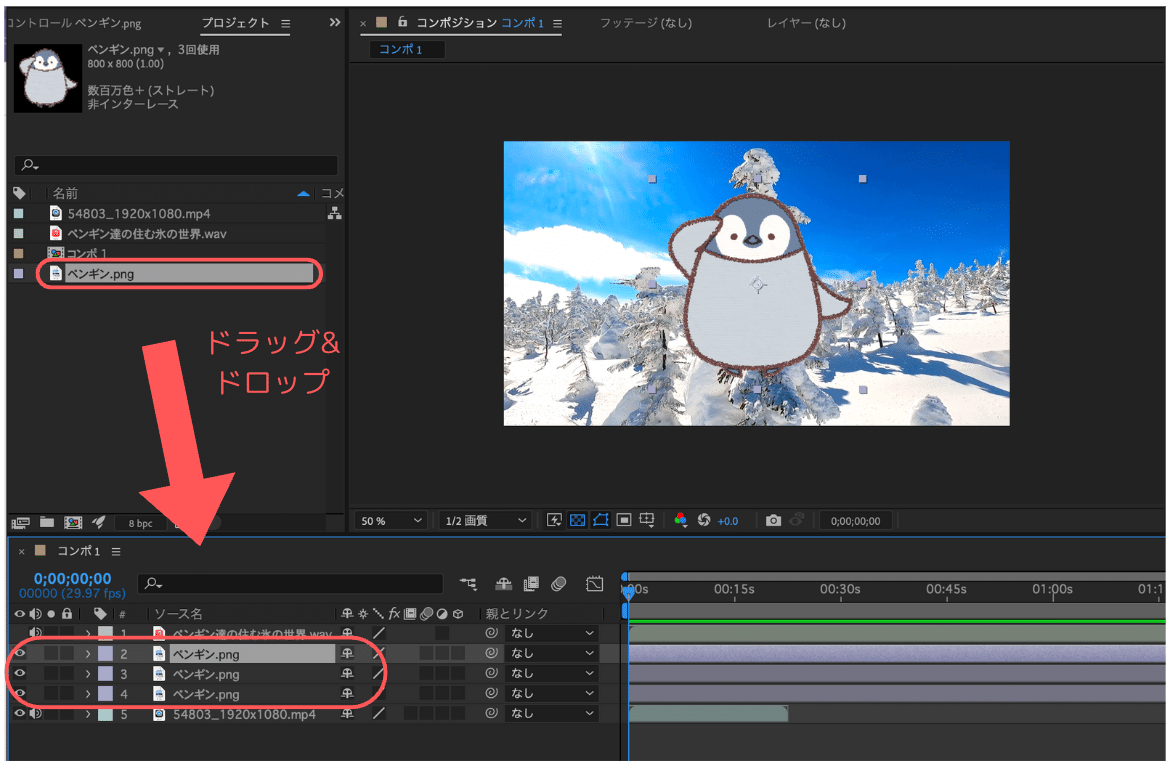Open parent dropdown for layer 5

click(551, 714)
